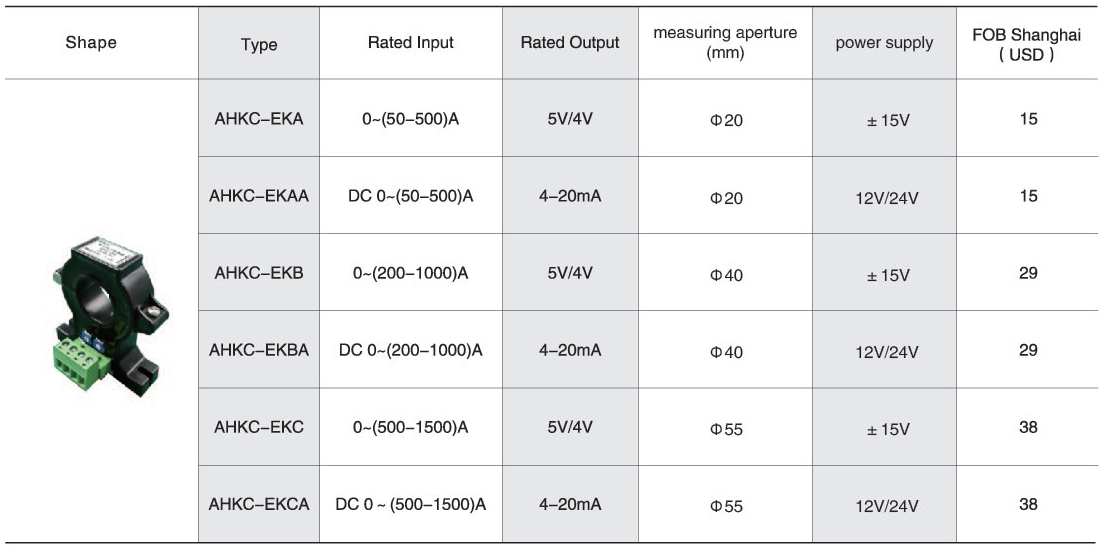Select the Shape column header

coord(91,43)
